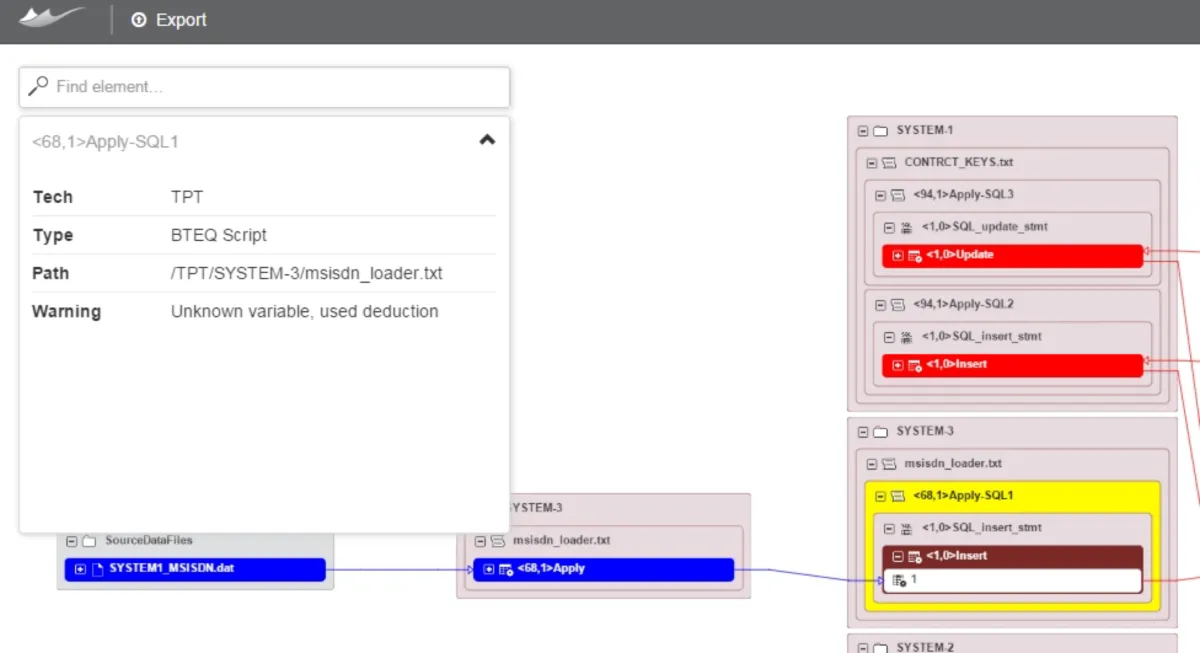Viewport: 1200px width, 653px height.
Task: Collapse the dark red <1,0>Insert node
Action: click(x=898, y=556)
